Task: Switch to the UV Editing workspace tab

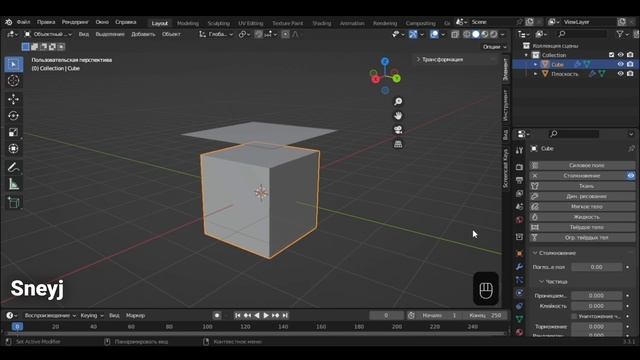Action: pyautogui.click(x=251, y=23)
